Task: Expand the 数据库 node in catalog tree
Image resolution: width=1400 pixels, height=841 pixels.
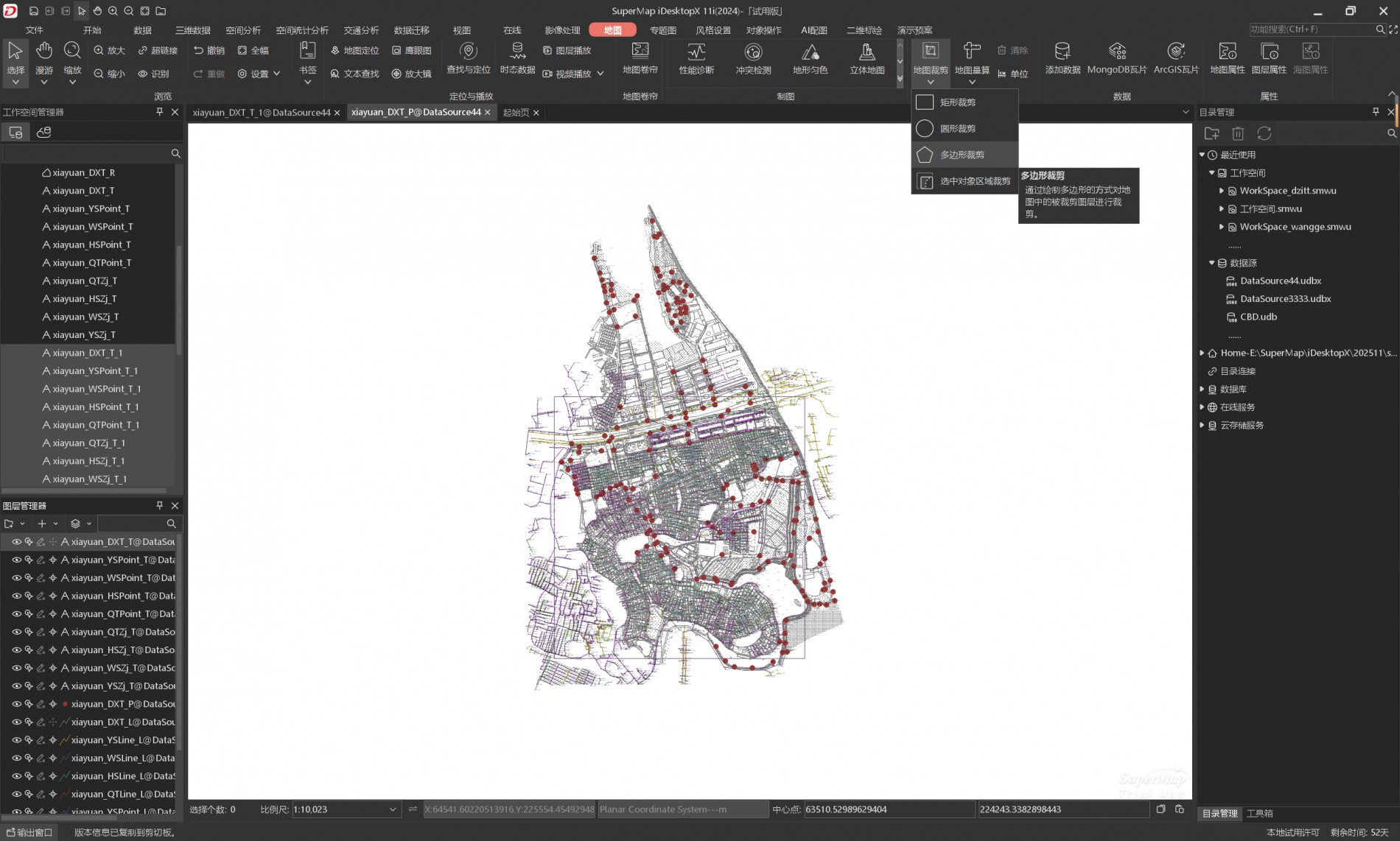Action: pos(1202,390)
